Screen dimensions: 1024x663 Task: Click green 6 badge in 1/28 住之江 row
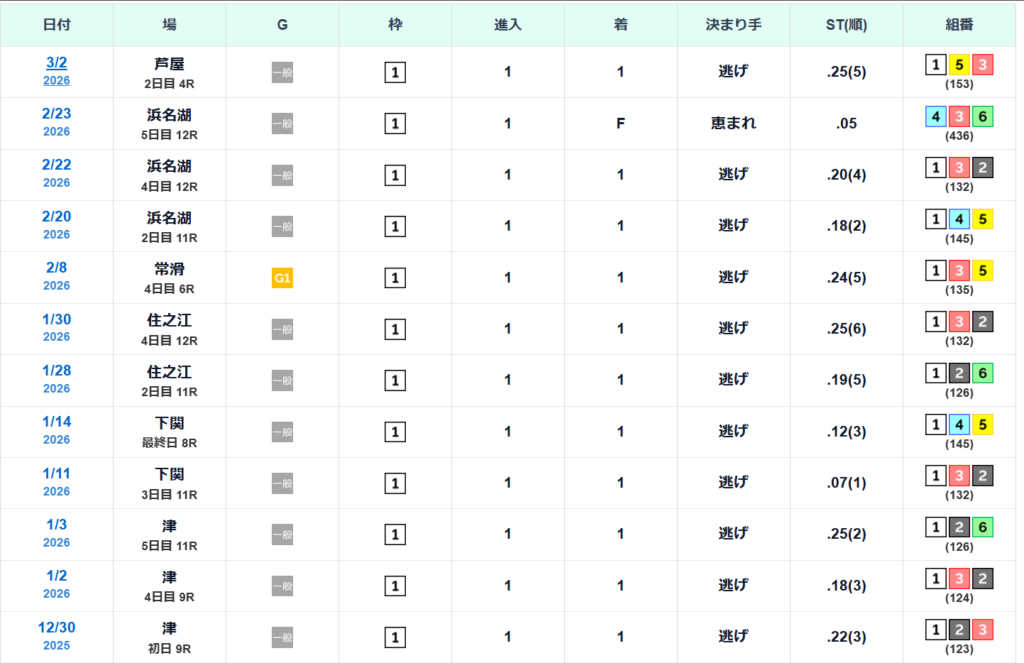tap(983, 374)
